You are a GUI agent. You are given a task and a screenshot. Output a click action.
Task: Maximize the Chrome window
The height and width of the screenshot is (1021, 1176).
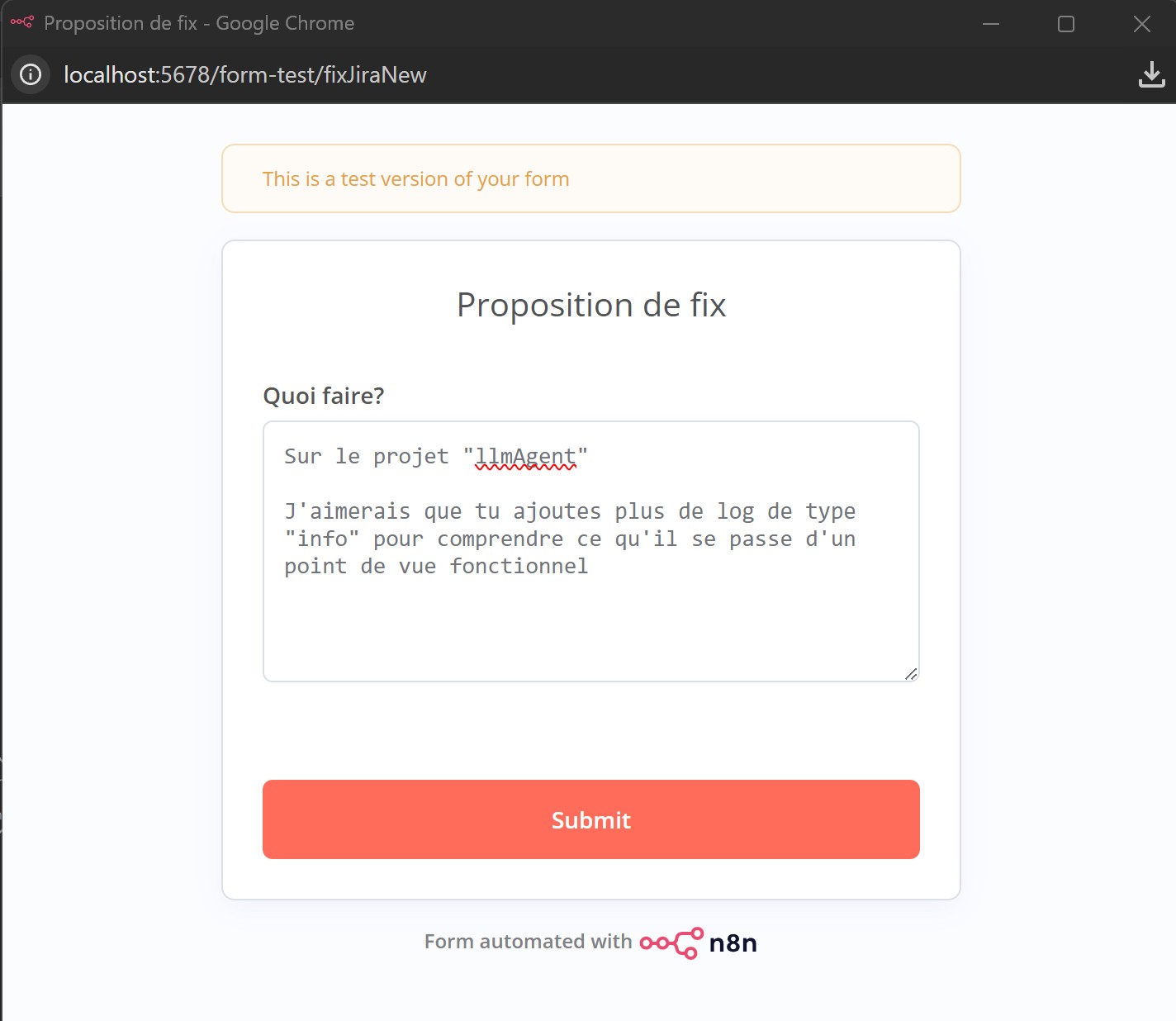click(1066, 24)
